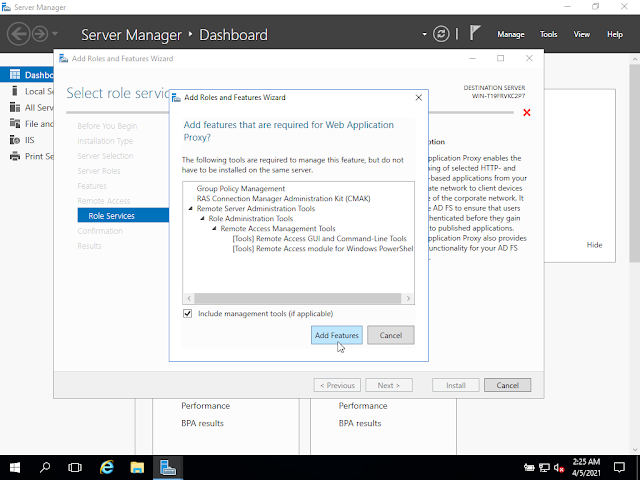640x480 pixels.
Task: Open the Tools menu in Server Manager
Action: click(x=548, y=34)
